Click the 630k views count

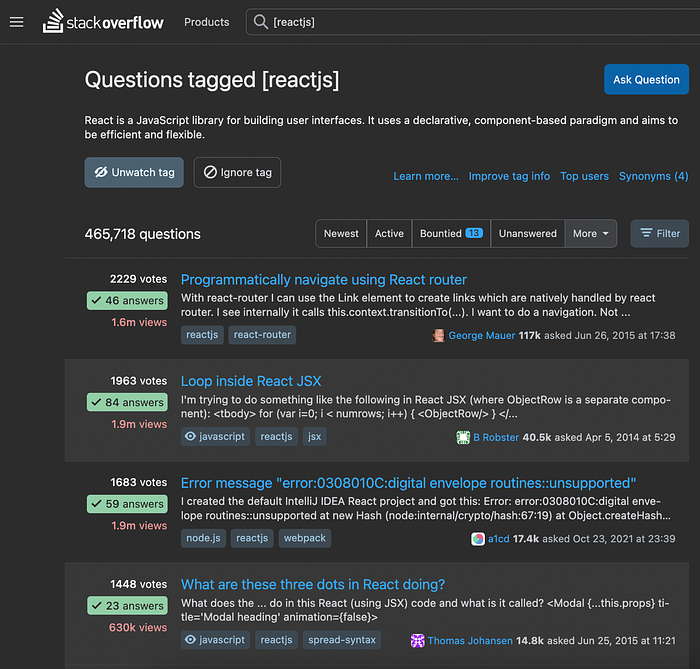tap(138, 627)
